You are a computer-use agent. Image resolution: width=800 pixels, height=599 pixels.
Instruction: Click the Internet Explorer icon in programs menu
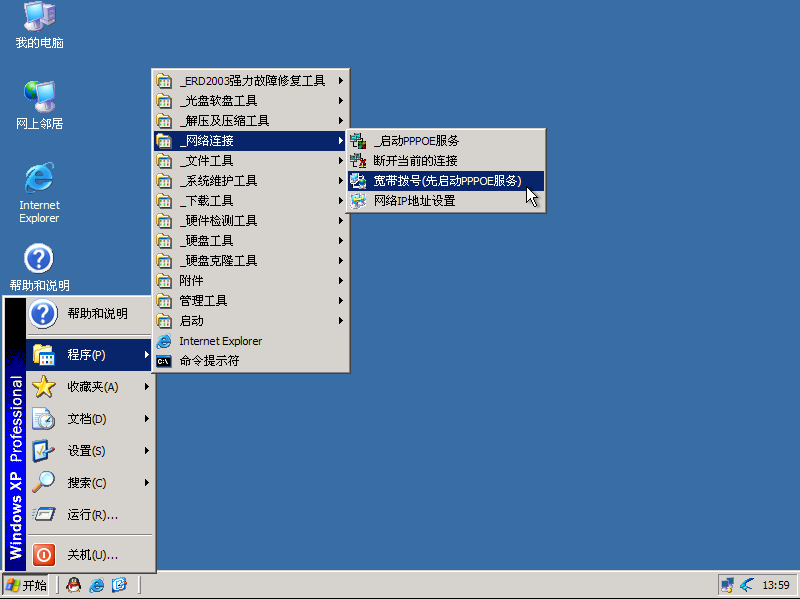coord(164,341)
